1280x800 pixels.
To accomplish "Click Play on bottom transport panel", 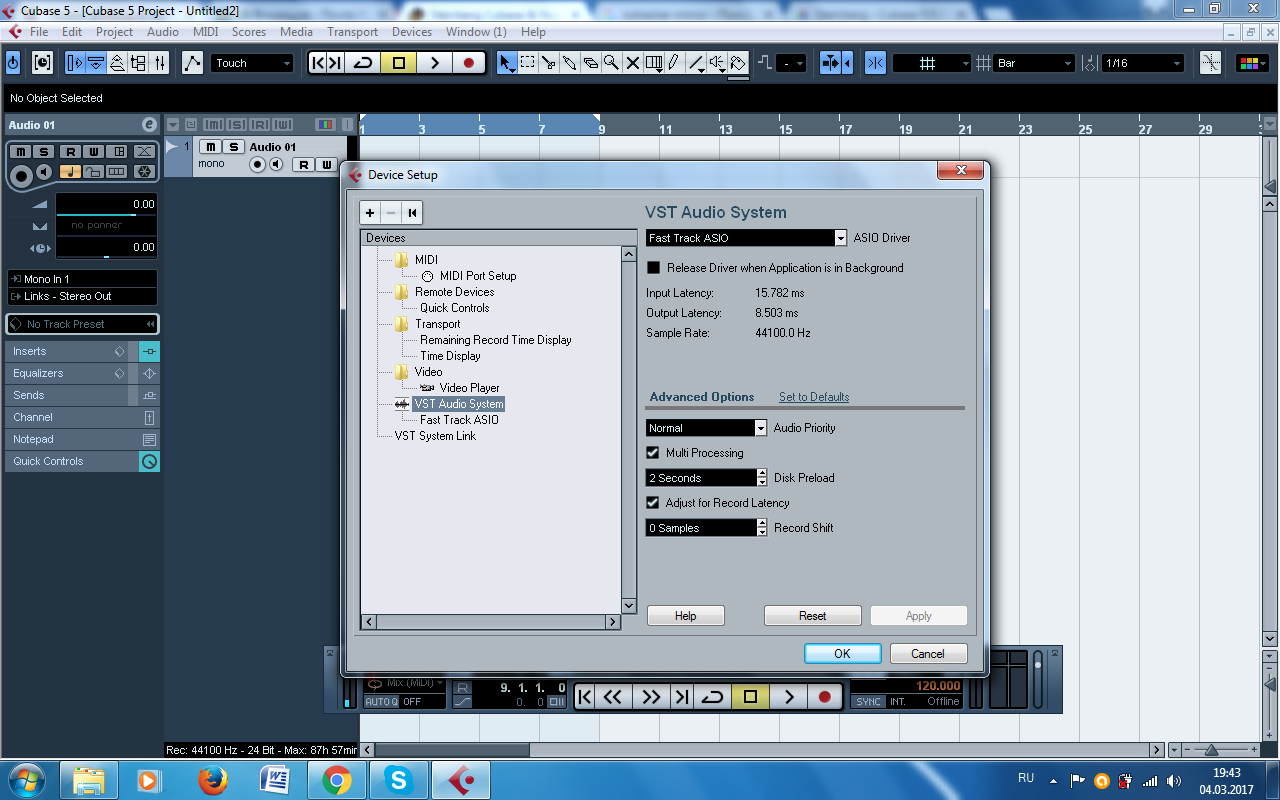I will point(789,697).
